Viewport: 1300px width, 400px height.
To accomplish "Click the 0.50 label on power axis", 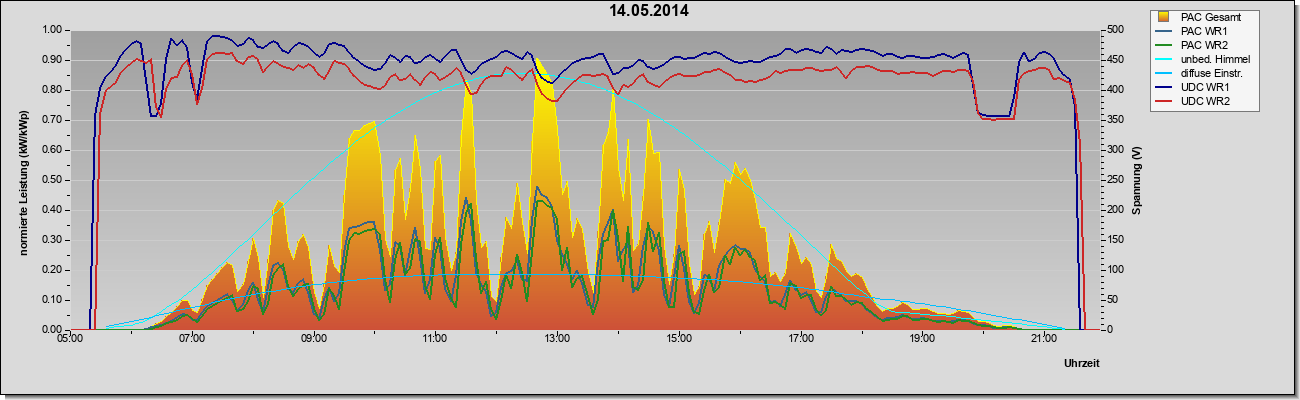I will click(x=50, y=179).
